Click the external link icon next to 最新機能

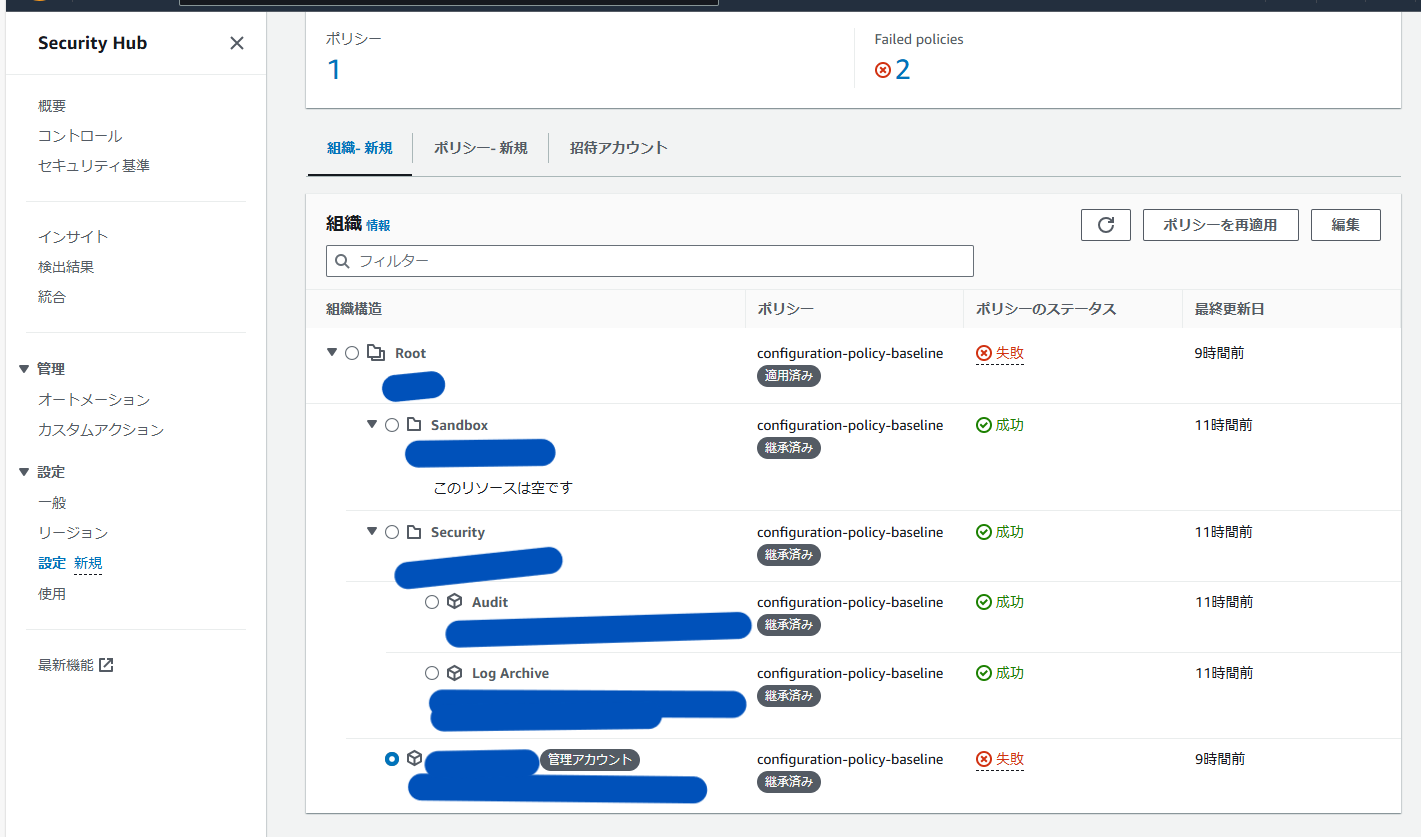[107, 664]
